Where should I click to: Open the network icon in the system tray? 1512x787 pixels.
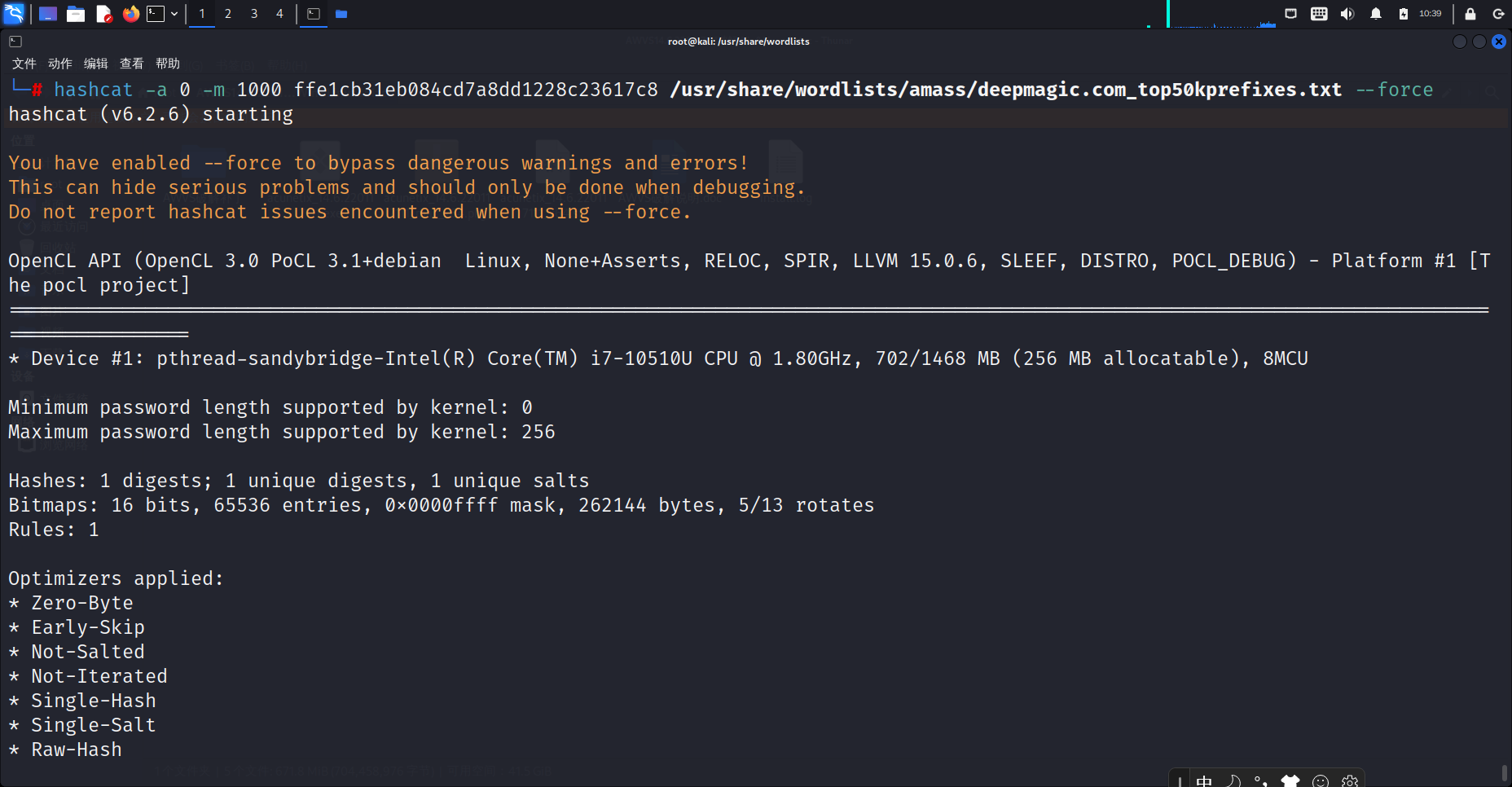point(1290,14)
